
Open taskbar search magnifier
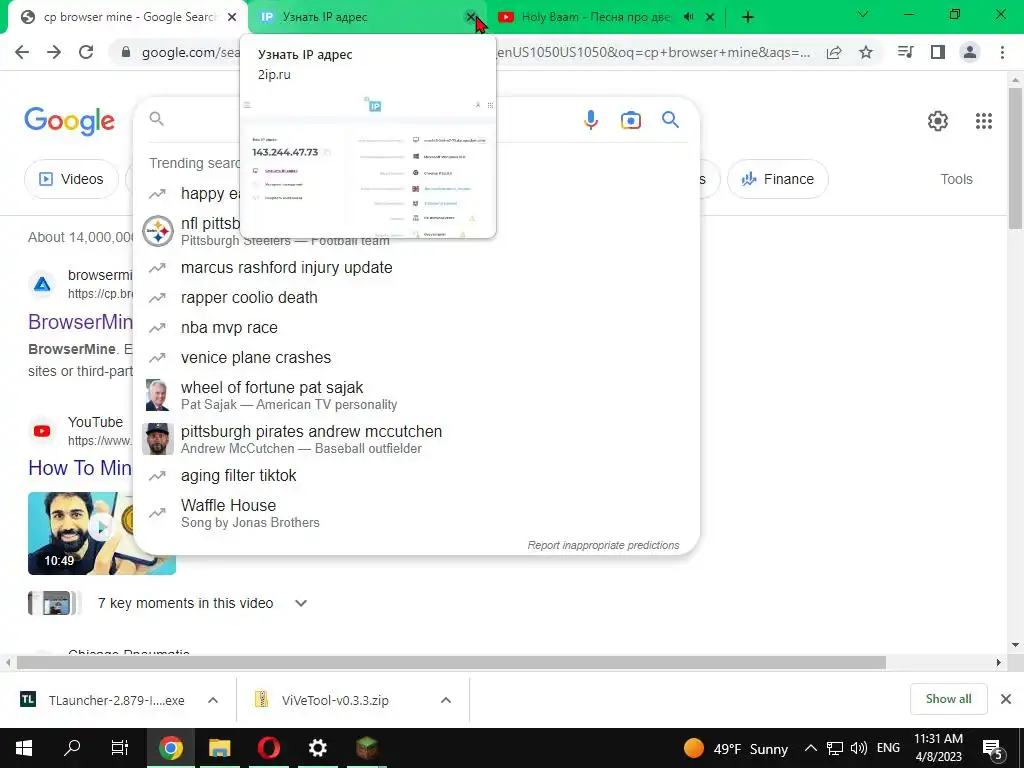click(72, 748)
